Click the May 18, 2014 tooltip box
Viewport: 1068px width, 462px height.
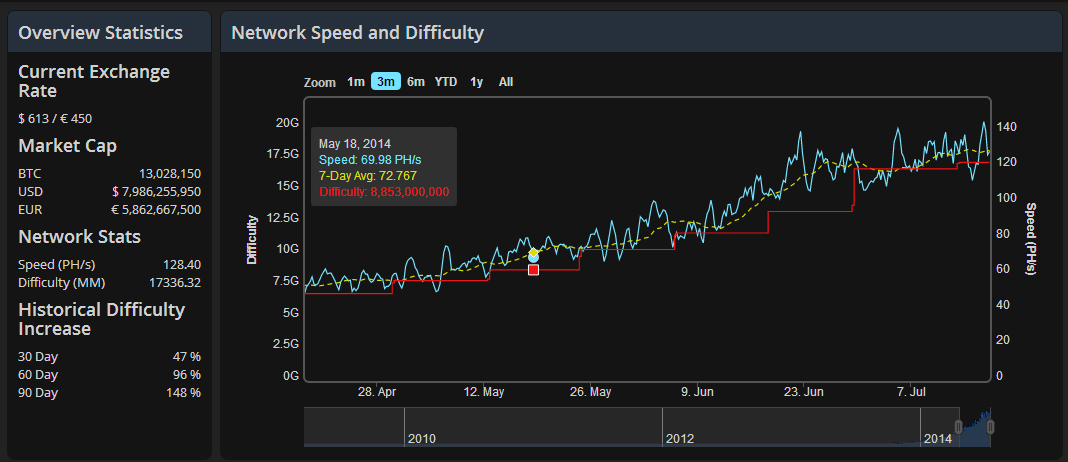tap(384, 167)
